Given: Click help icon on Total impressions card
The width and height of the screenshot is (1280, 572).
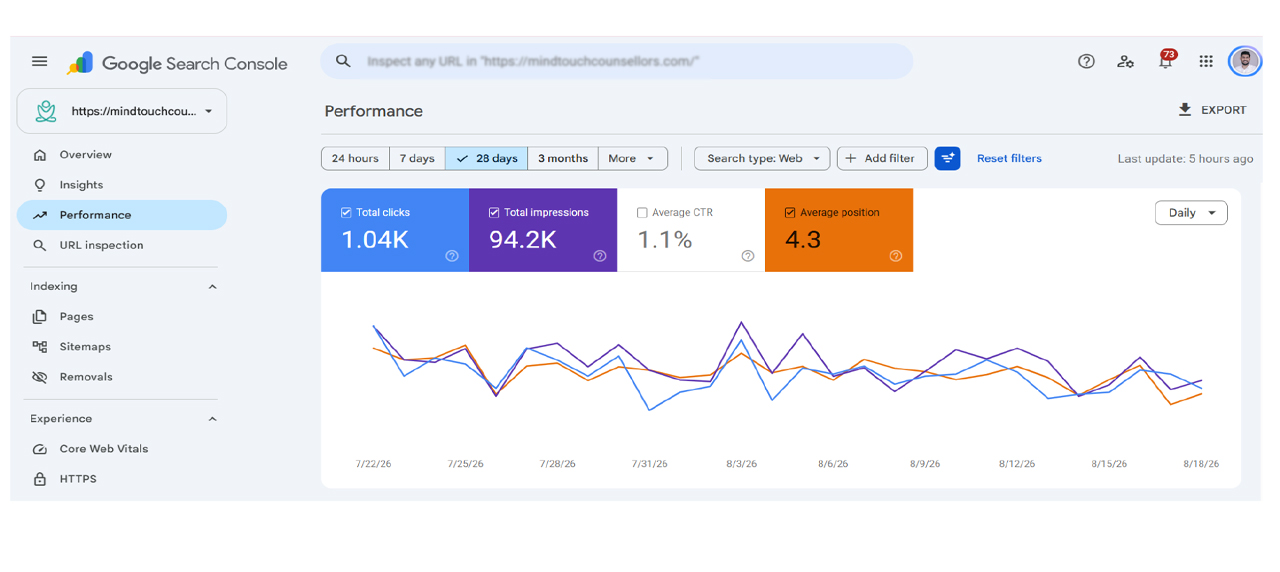Looking at the screenshot, I should [600, 256].
